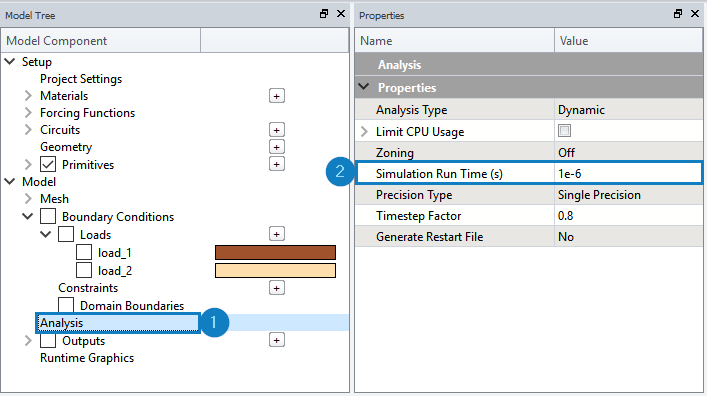Tick the load_1 checkbox

tap(84, 253)
